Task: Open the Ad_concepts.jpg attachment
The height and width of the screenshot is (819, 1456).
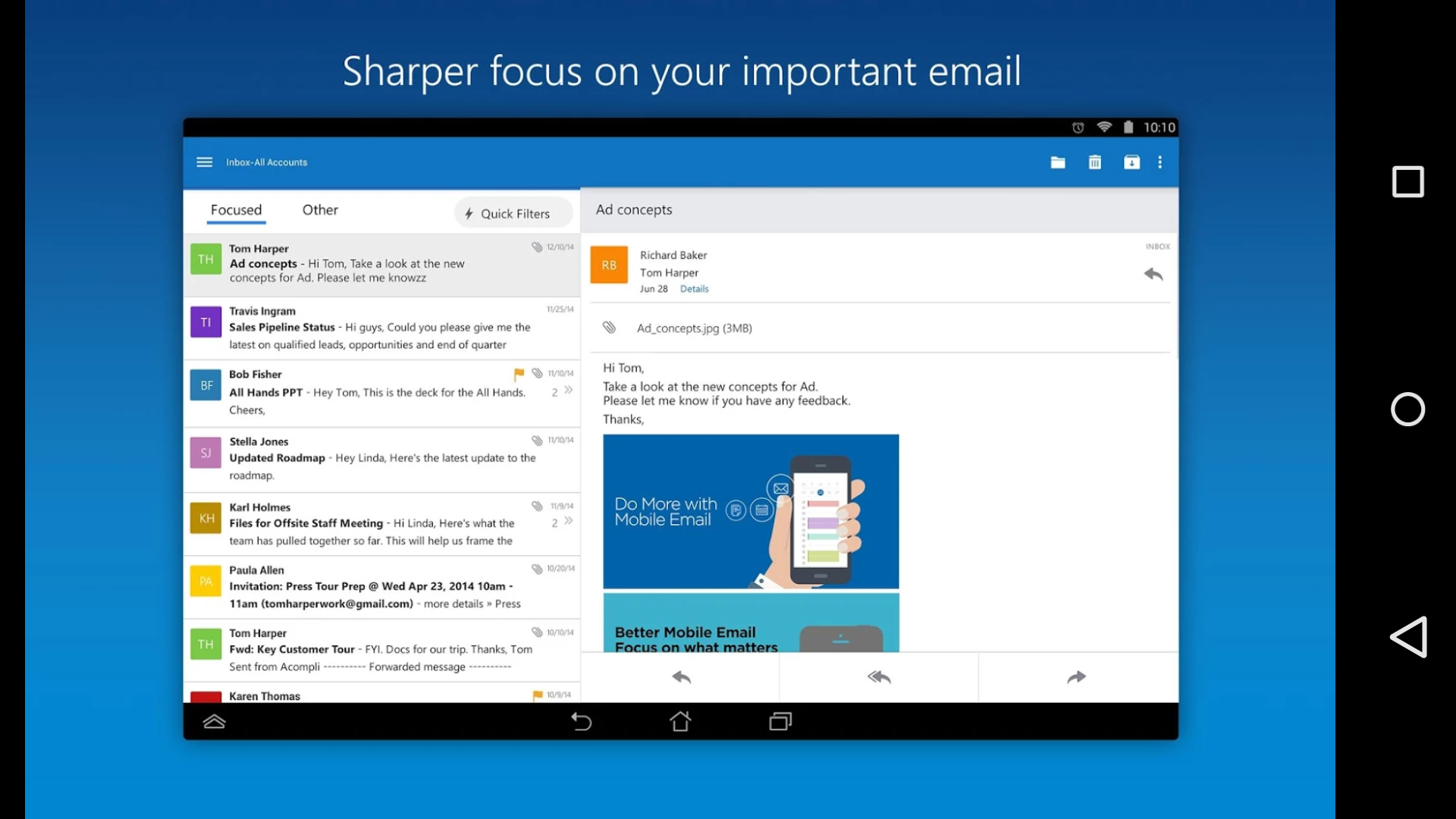Action: tap(694, 328)
